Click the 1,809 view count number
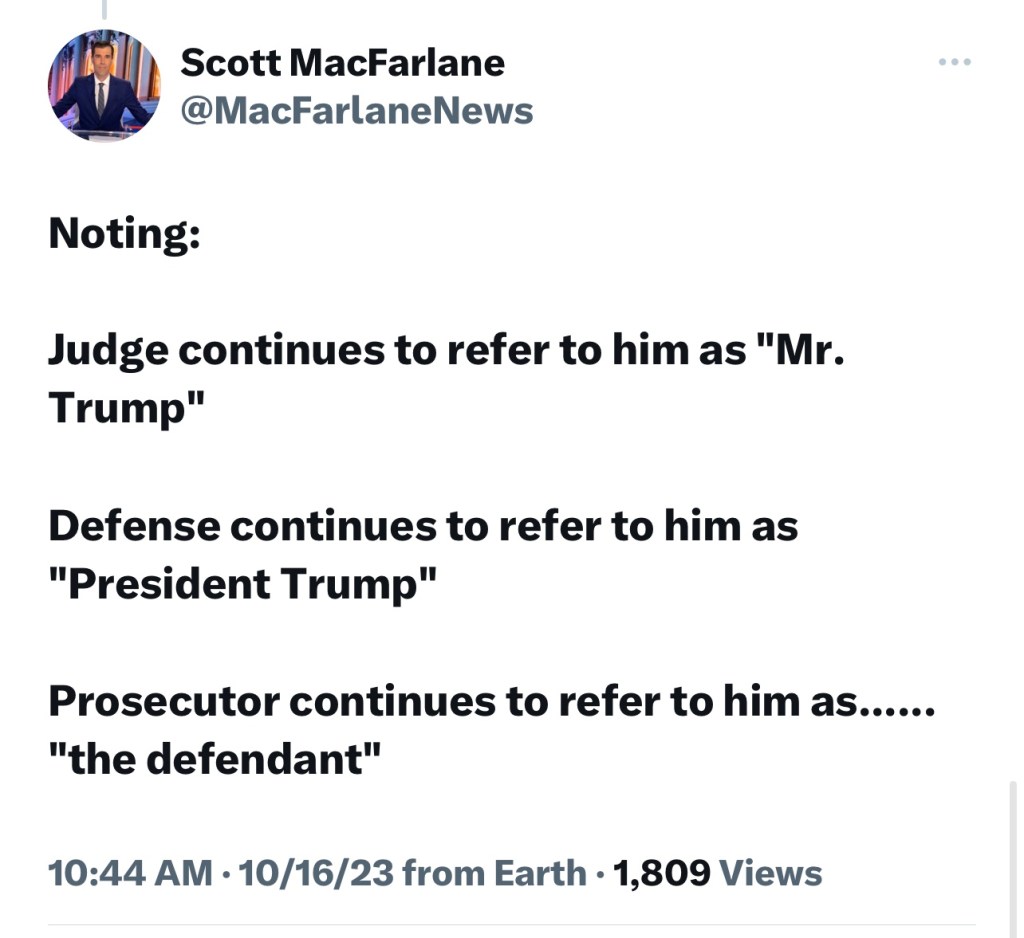Image resolution: width=1024 pixels, height=938 pixels. click(x=661, y=872)
